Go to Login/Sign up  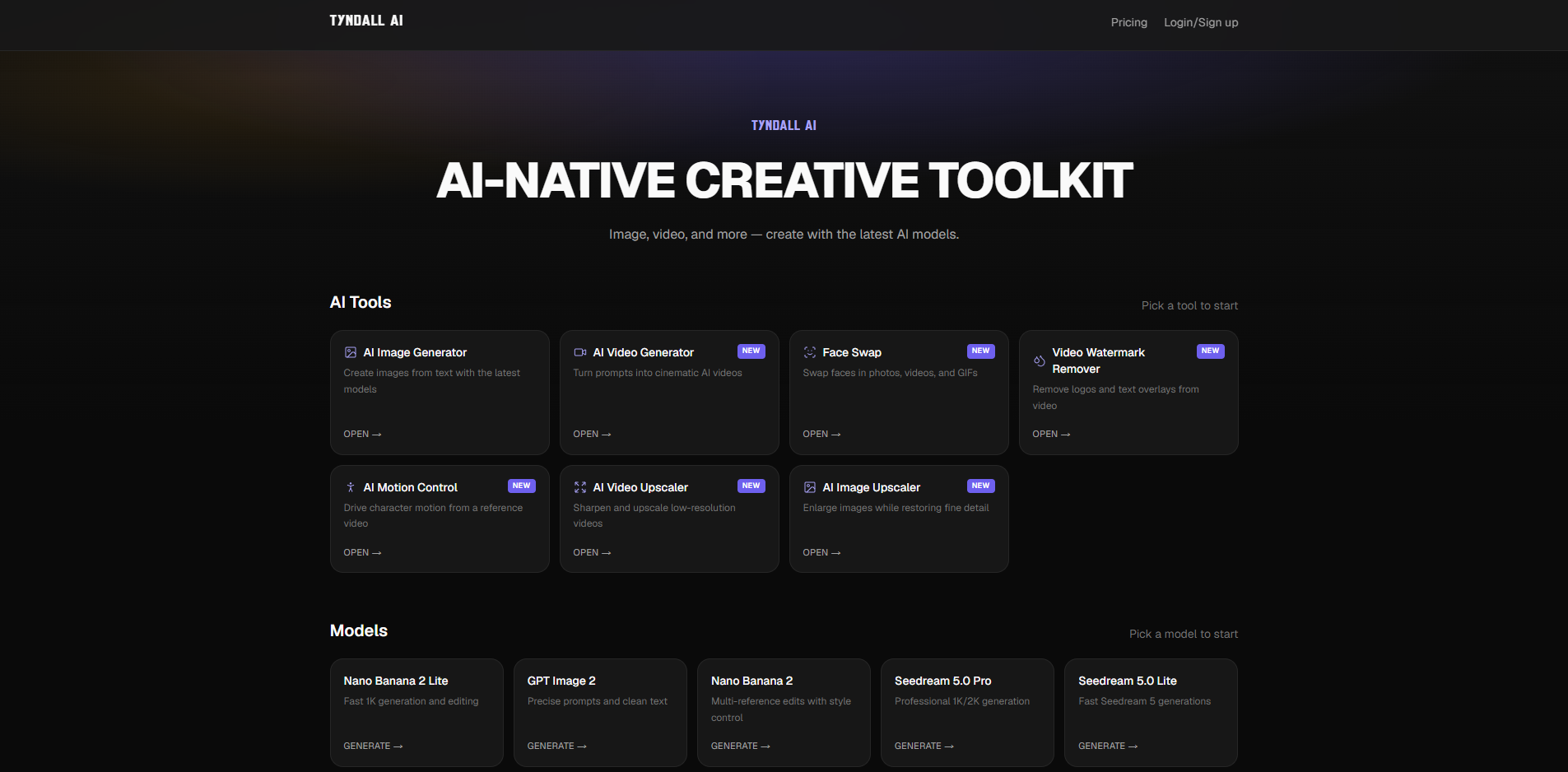pyautogui.click(x=1201, y=22)
